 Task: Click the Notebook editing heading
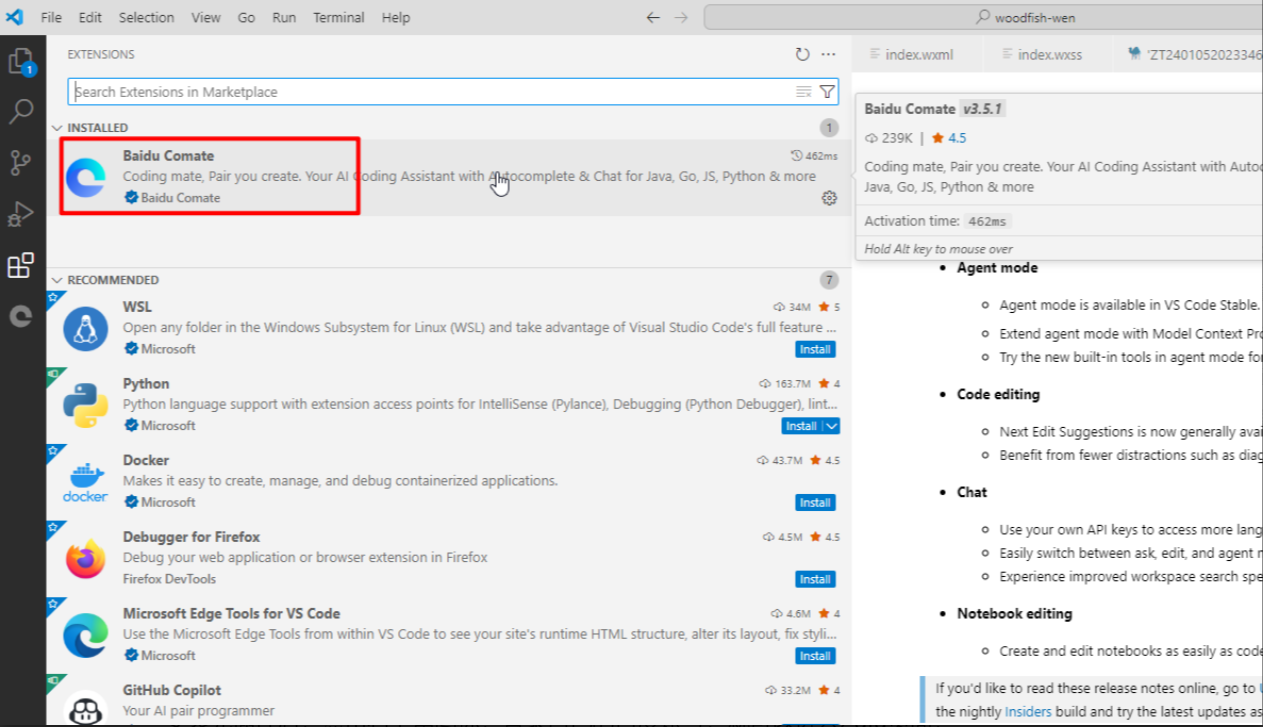click(1014, 613)
